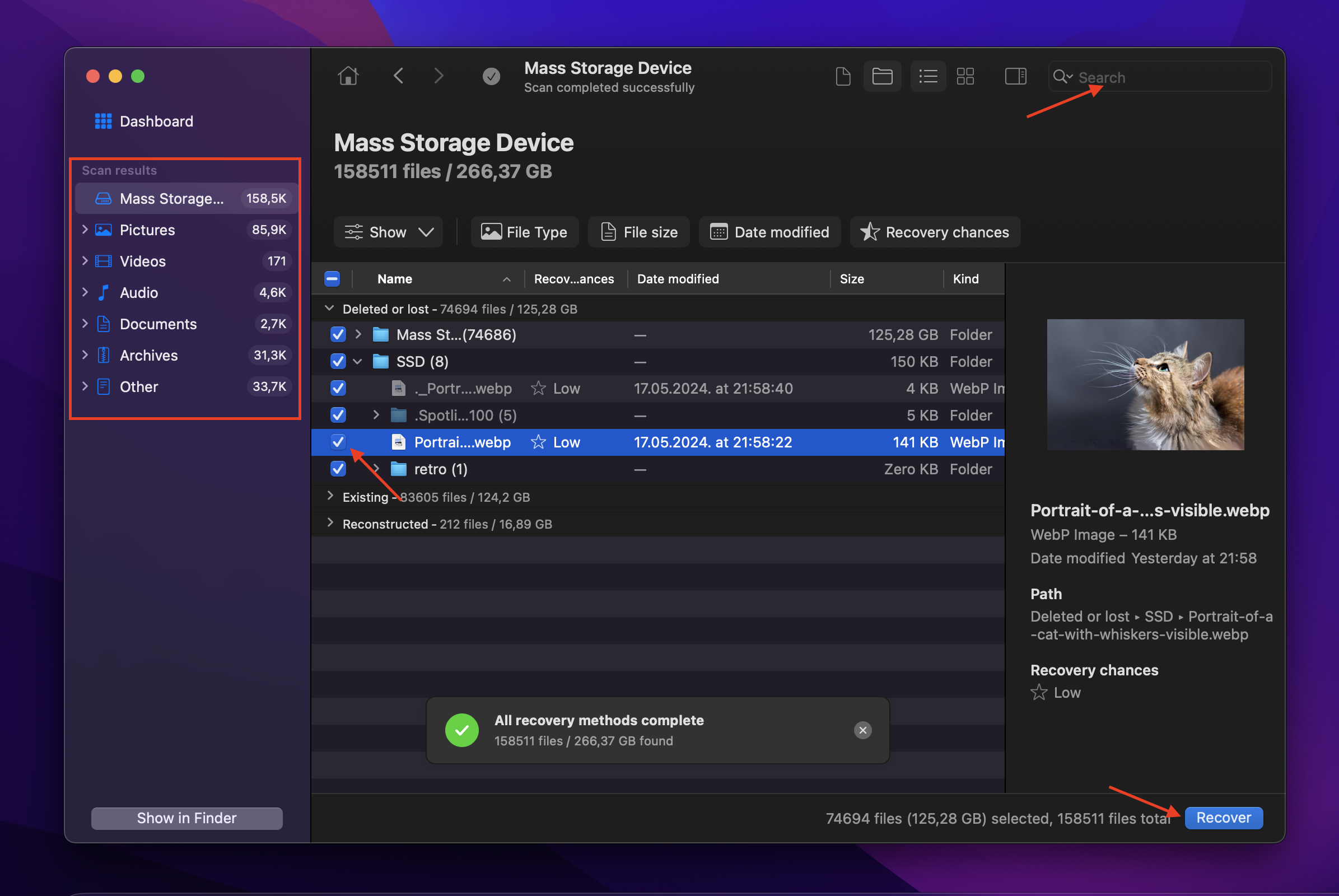Click the Other category icon

104,387
